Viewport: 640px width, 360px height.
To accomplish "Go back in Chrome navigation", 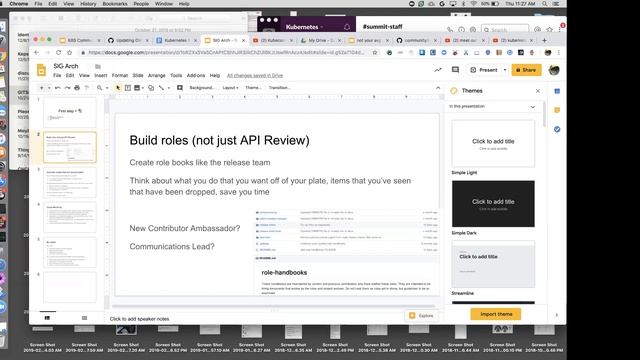I will coord(37,53).
